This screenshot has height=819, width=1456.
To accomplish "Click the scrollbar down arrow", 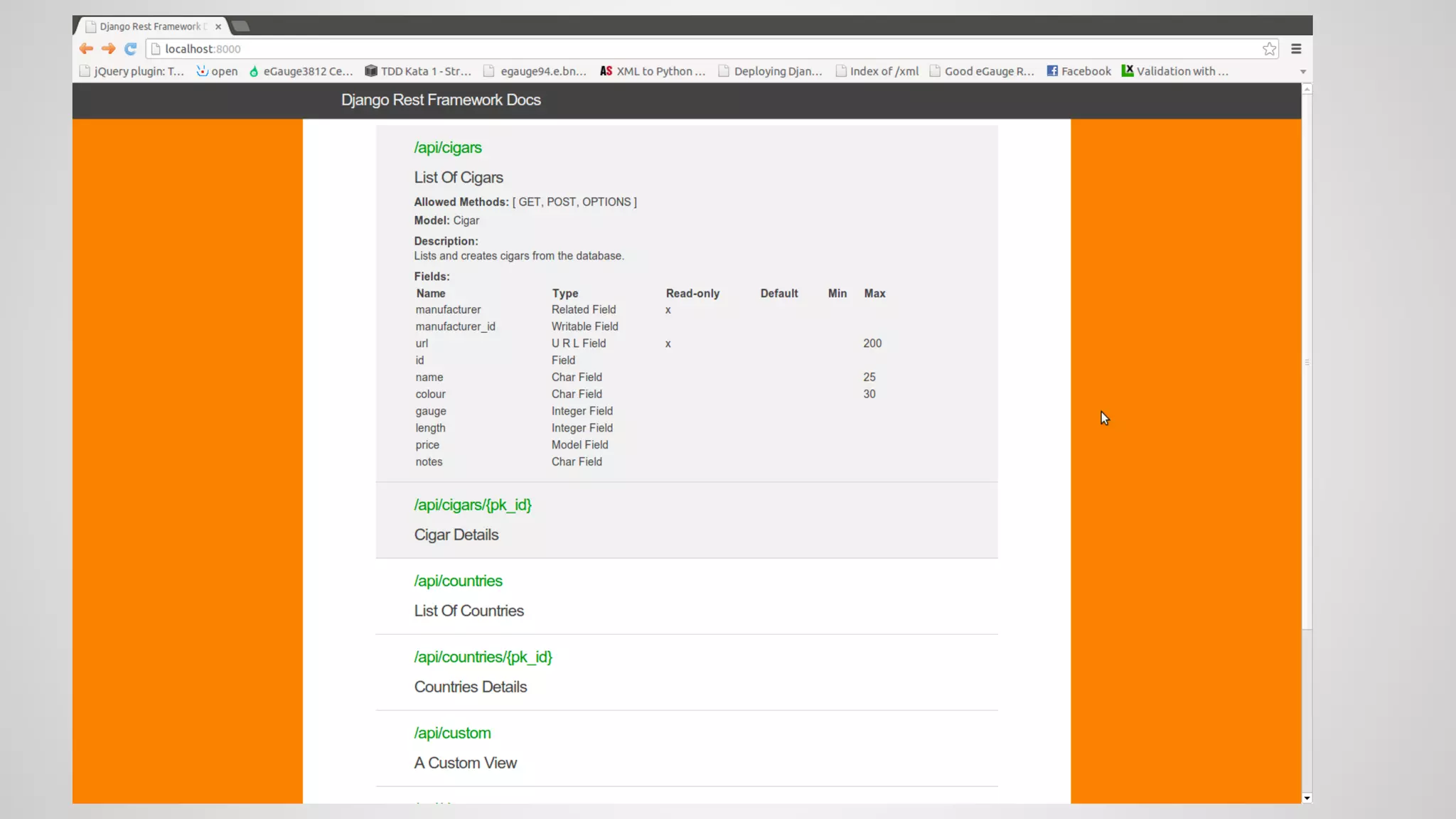I will (1307, 798).
